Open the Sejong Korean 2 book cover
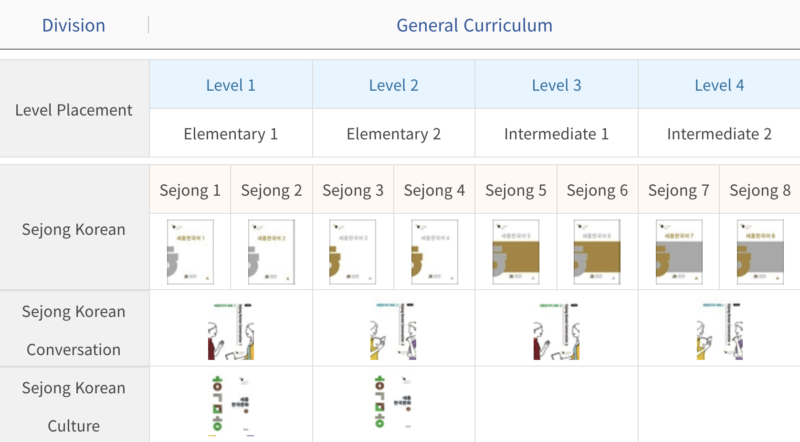800x442 pixels. click(x=271, y=252)
